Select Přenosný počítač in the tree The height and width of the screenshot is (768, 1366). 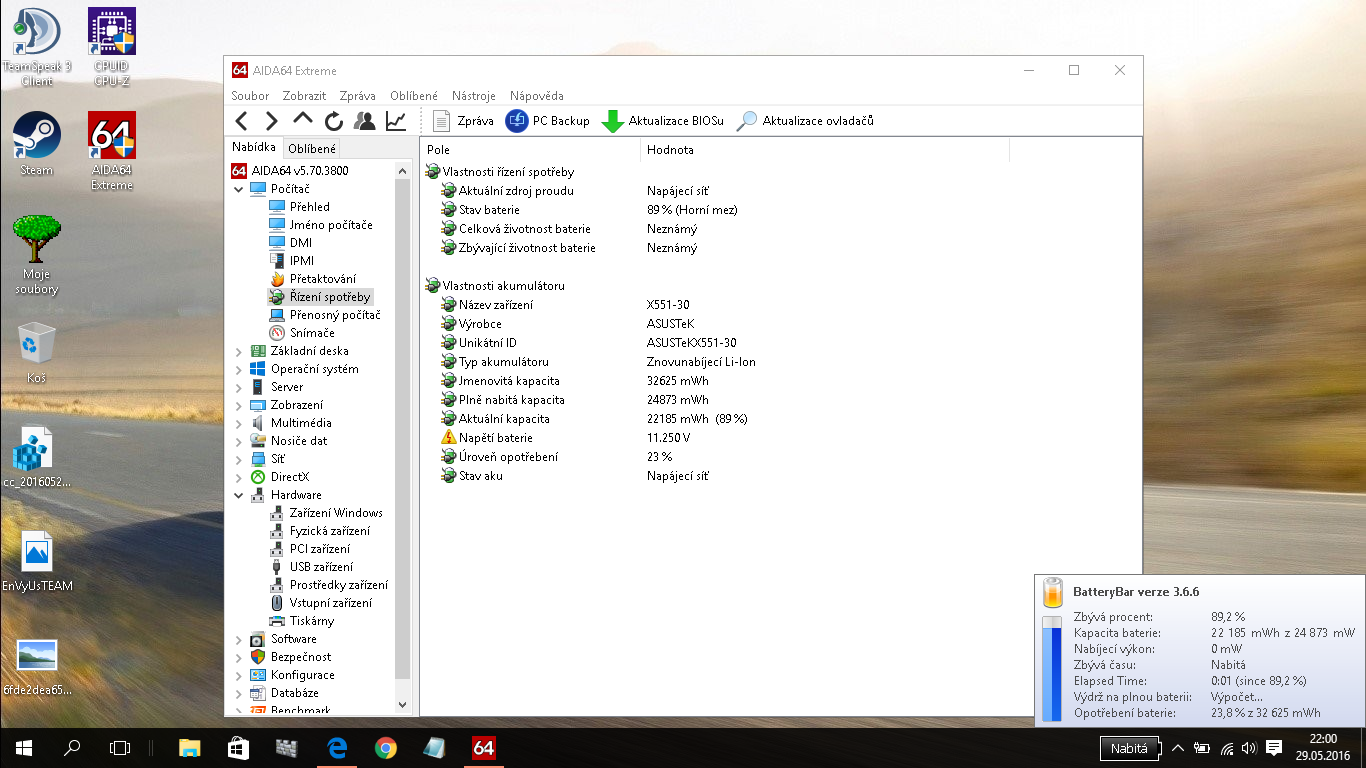[x=335, y=315]
